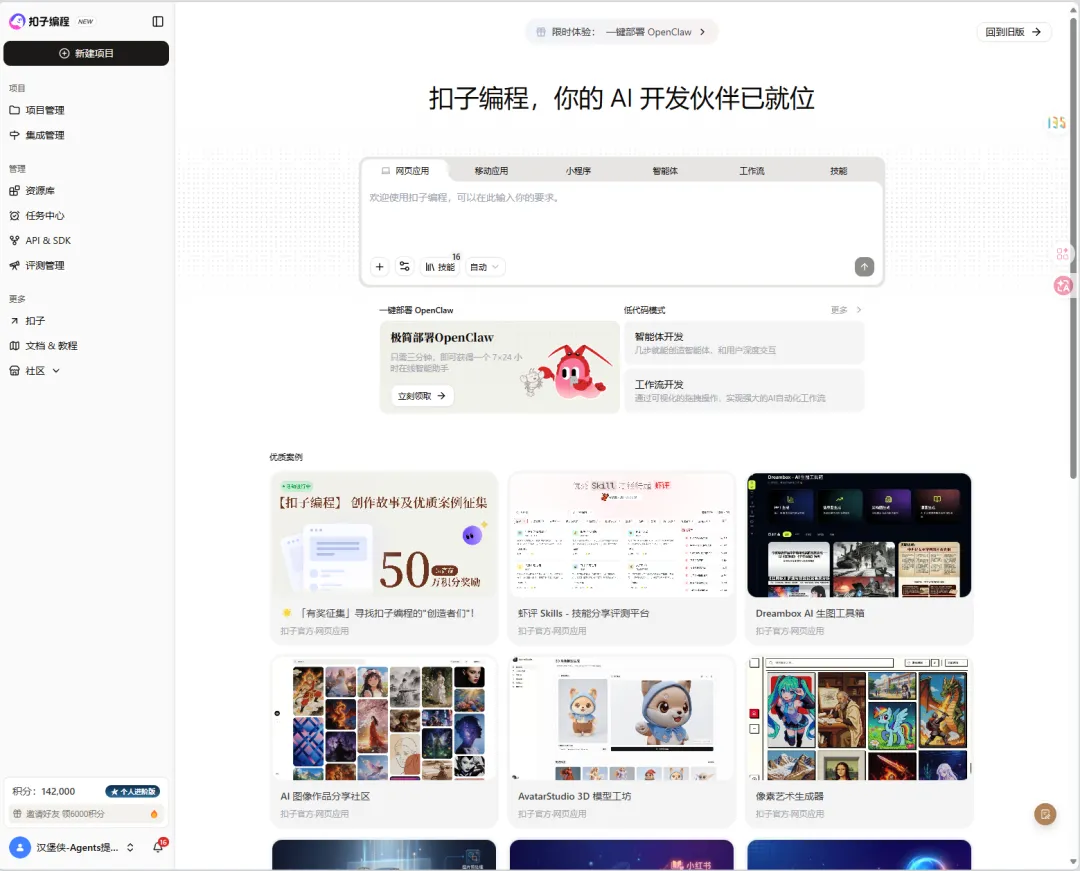Click the 任务中心 clock icon
Viewport: 1080px width, 871px height.
pos(14,216)
